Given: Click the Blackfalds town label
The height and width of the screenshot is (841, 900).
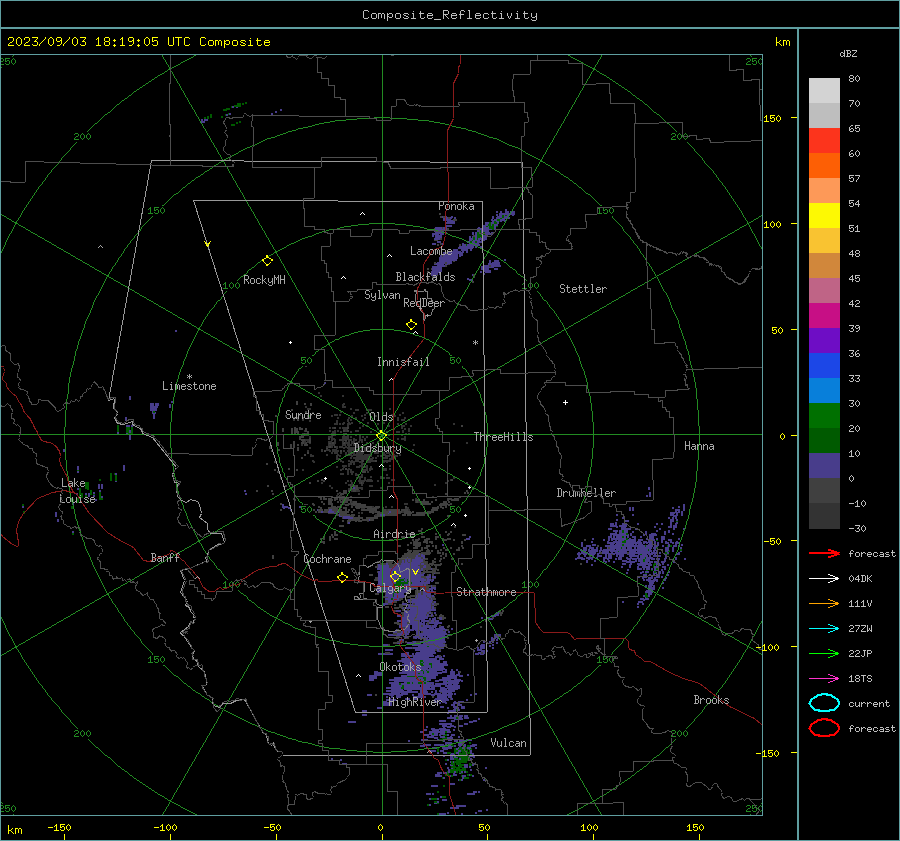Looking at the screenshot, I should [x=425, y=277].
